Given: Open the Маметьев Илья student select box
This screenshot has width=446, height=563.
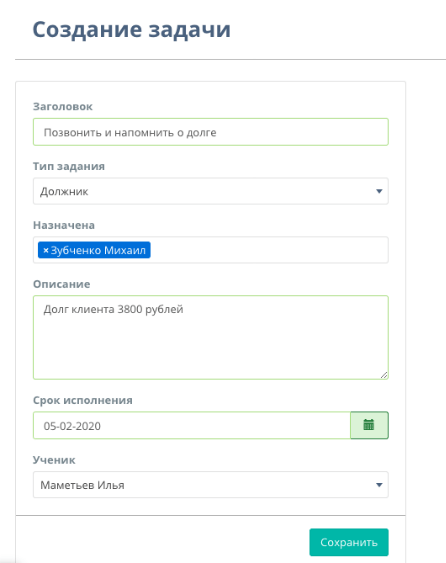Looking at the screenshot, I should [x=211, y=485].
